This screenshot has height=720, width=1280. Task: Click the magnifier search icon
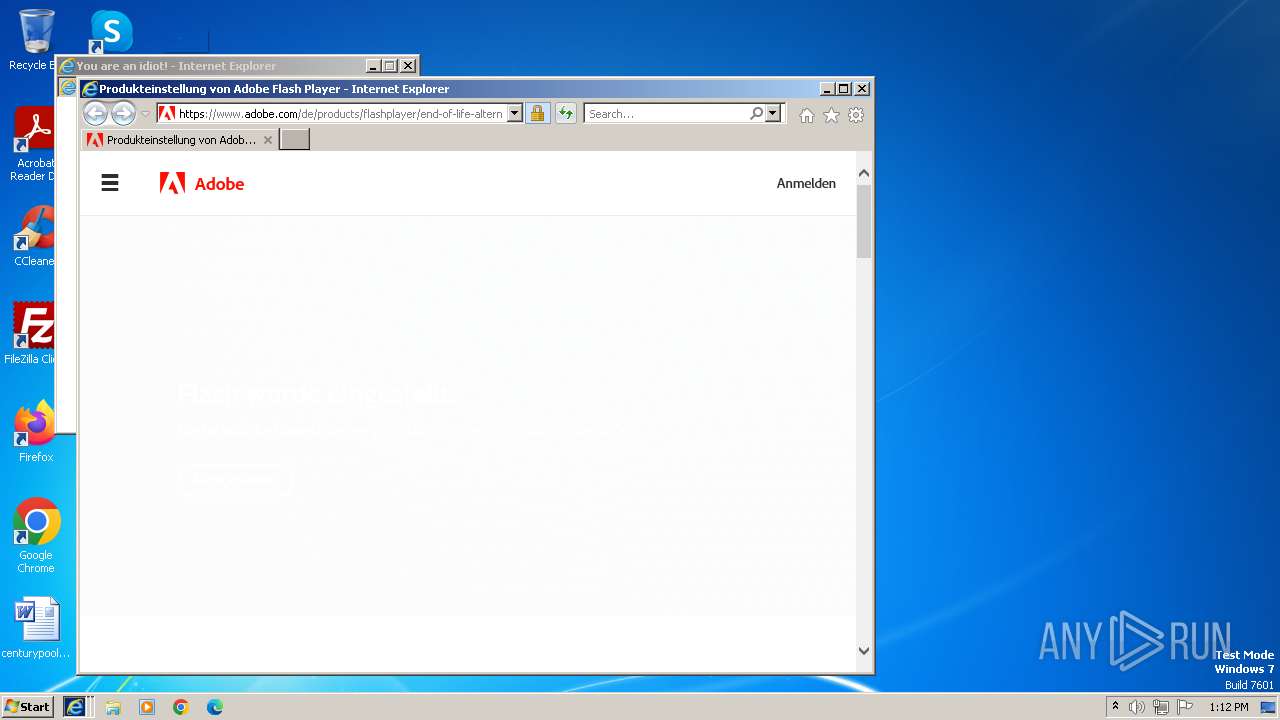coord(757,114)
